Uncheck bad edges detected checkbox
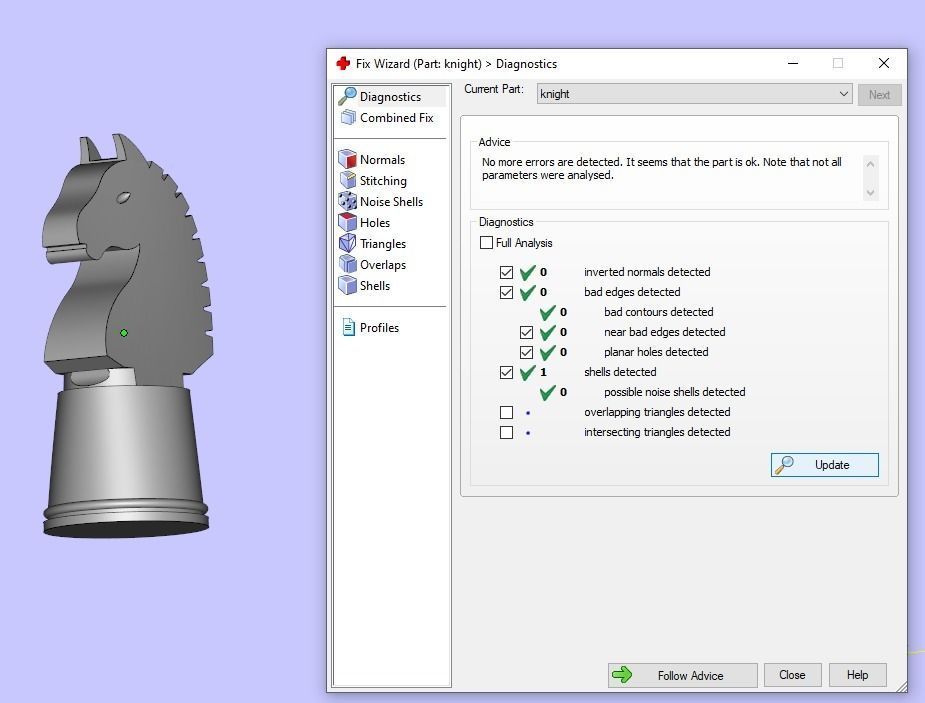This screenshot has width=925, height=703. point(506,293)
